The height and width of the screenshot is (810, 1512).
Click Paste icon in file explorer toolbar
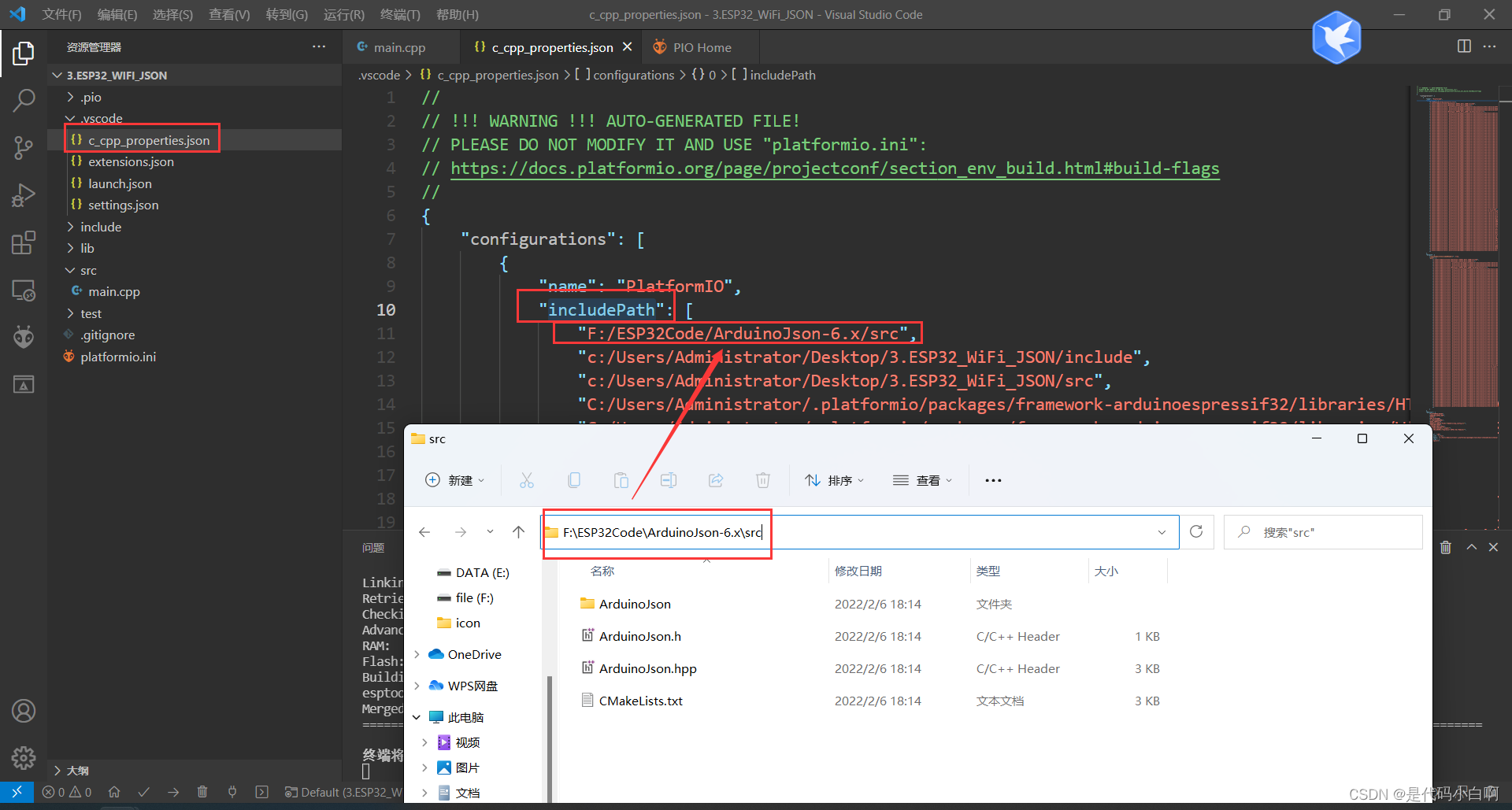point(621,480)
